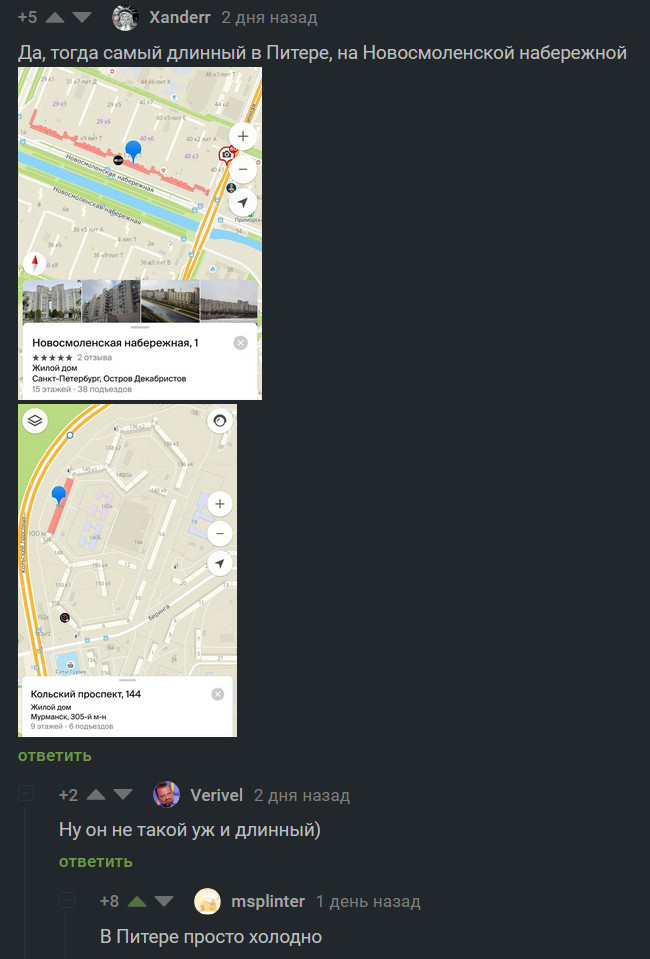Collapse Verivel's comment thread
The height and width of the screenshot is (959, 650).
[26, 794]
